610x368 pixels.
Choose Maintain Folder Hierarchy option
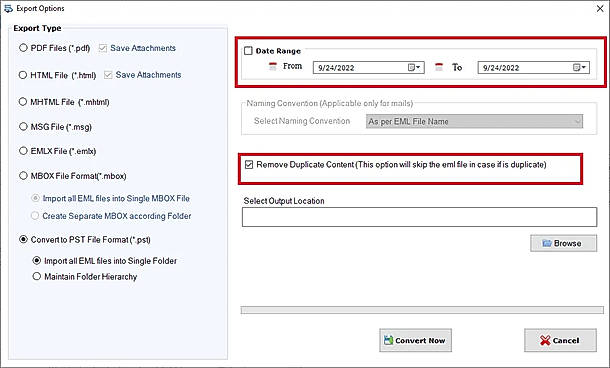[37, 276]
